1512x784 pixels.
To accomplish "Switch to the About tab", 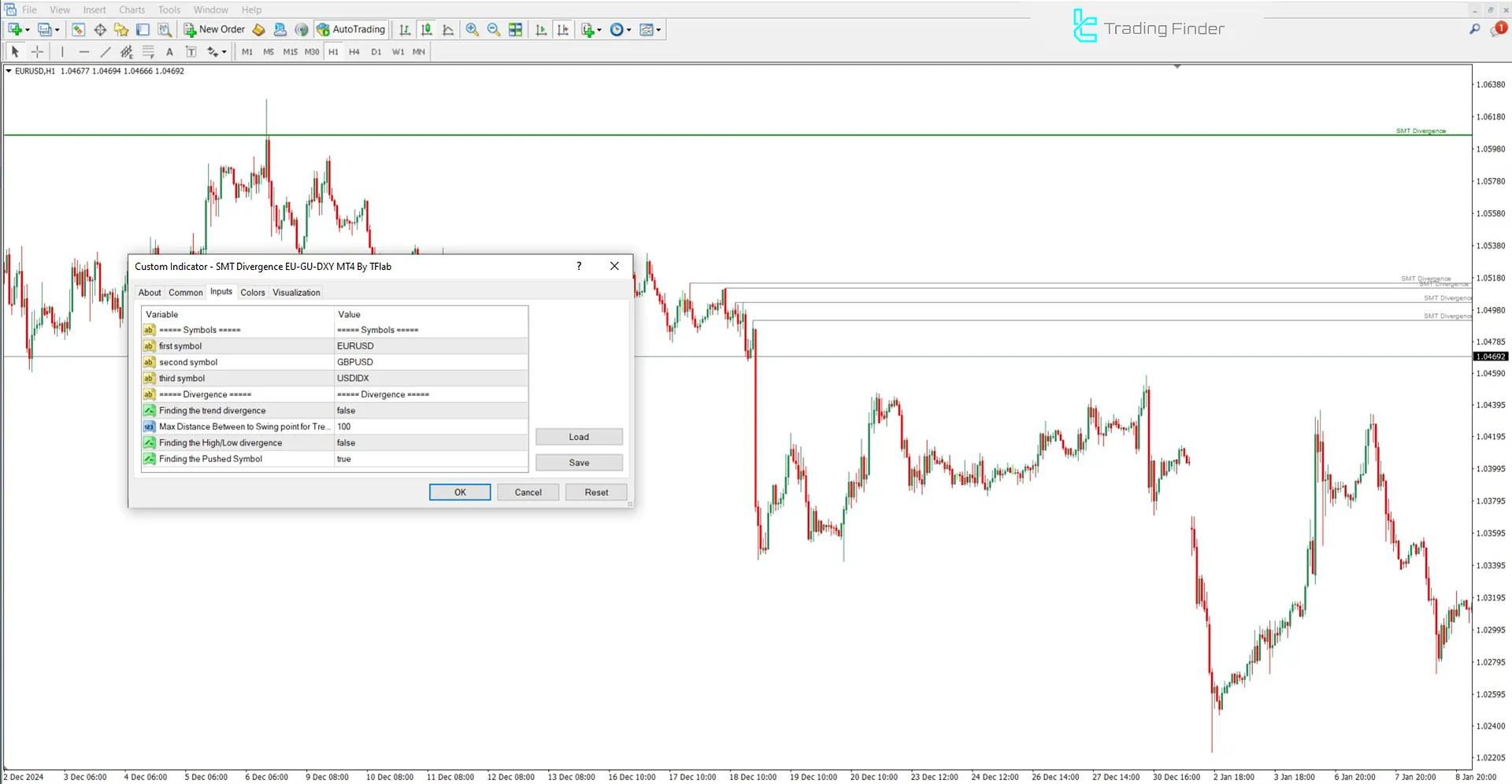I will [x=150, y=293].
